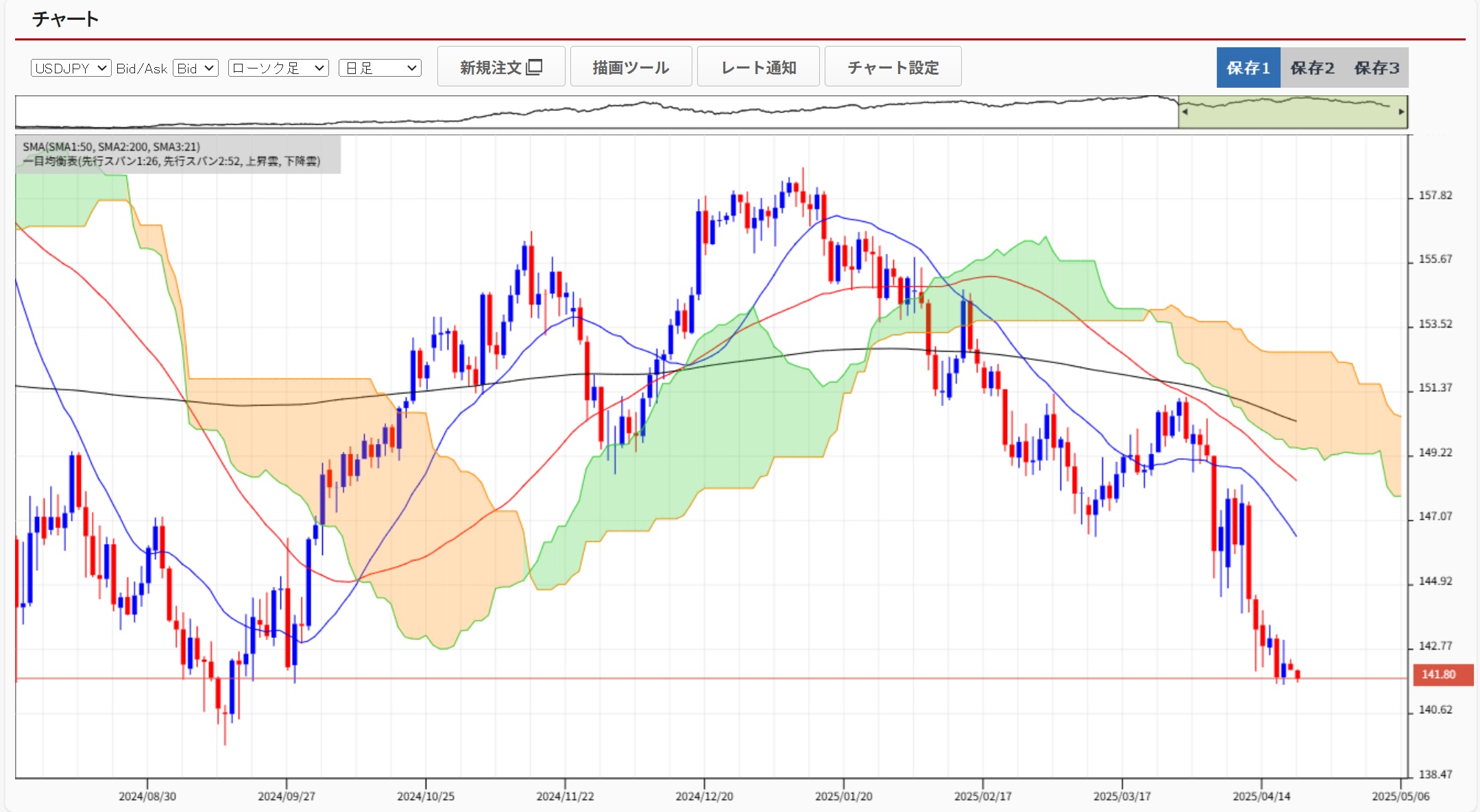The width and height of the screenshot is (1480, 812).
Task: Click the チャート panel heading
Action: (x=65, y=19)
